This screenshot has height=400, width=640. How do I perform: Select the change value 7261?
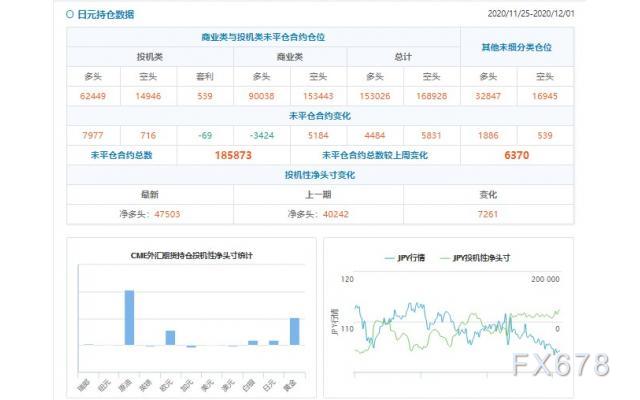point(488,214)
